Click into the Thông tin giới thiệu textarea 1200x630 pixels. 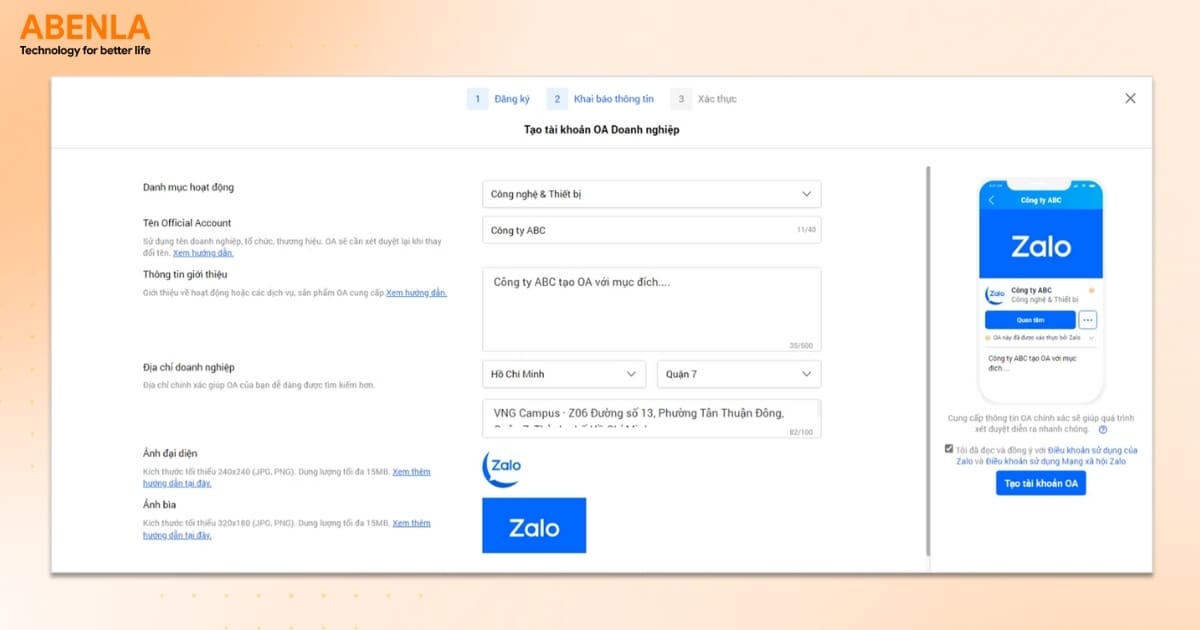(x=651, y=309)
